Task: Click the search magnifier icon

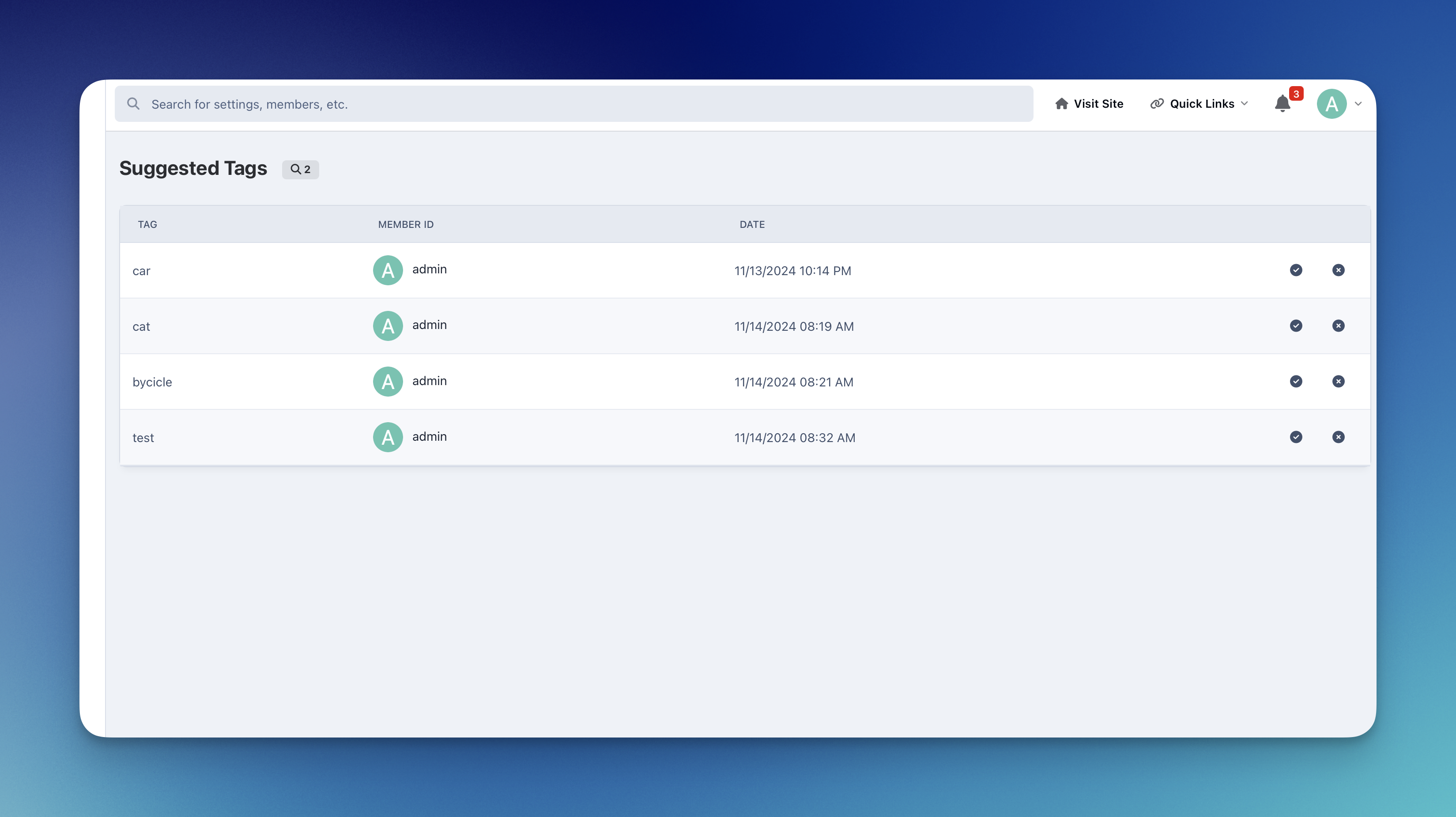Action: point(133,103)
